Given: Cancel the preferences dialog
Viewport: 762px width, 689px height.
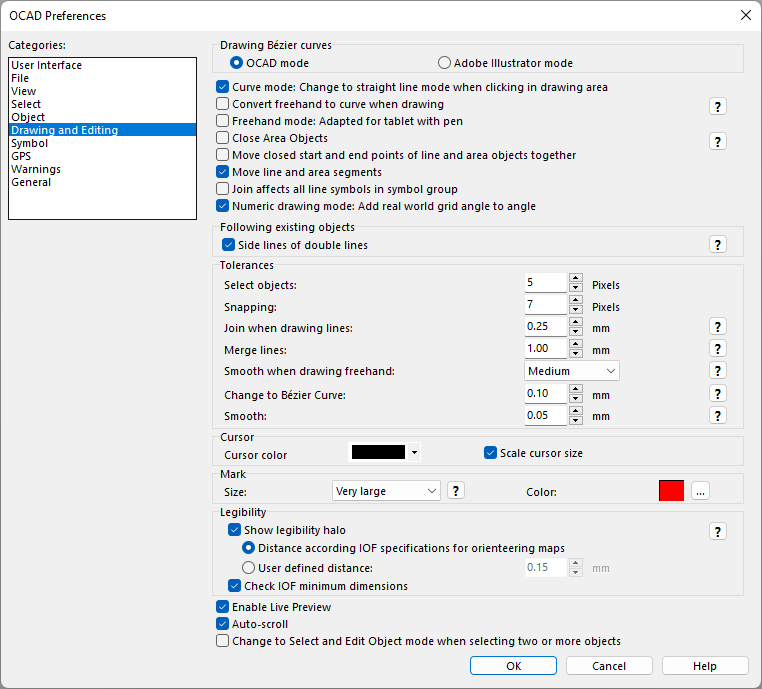Looking at the screenshot, I should (609, 666).
